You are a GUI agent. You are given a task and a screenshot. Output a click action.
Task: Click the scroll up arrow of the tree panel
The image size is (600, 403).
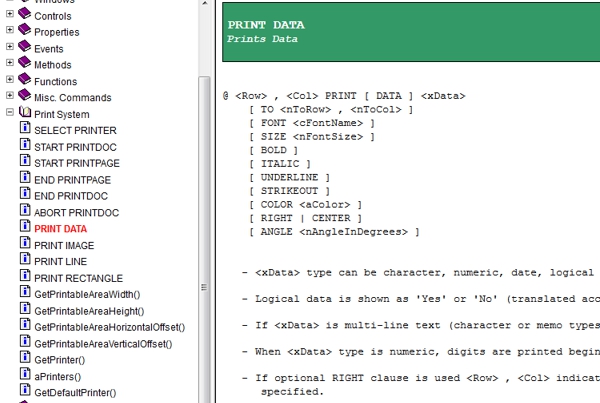(204, 3)
